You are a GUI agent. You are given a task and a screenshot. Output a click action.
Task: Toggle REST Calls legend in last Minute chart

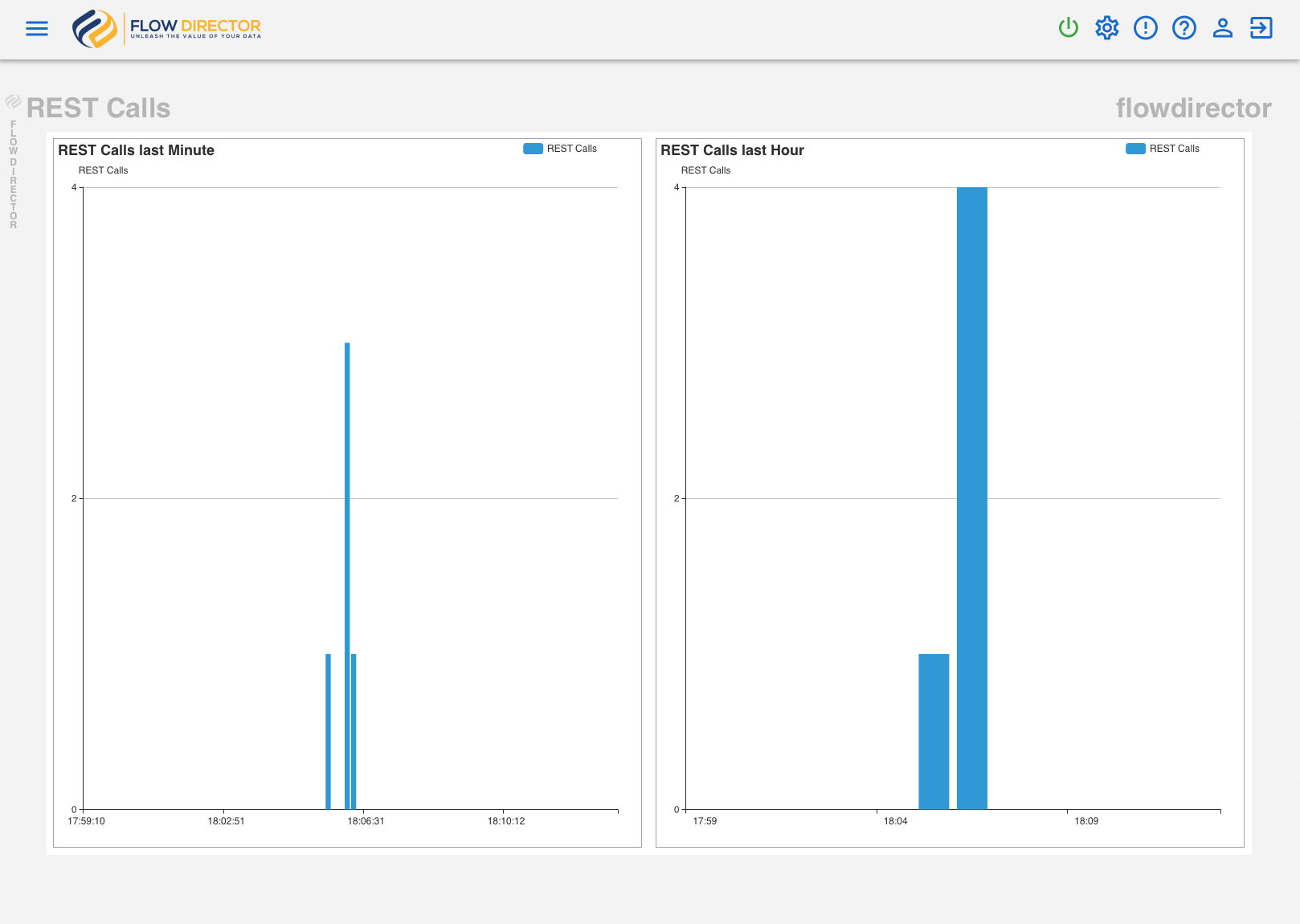(x=571, y=149)
